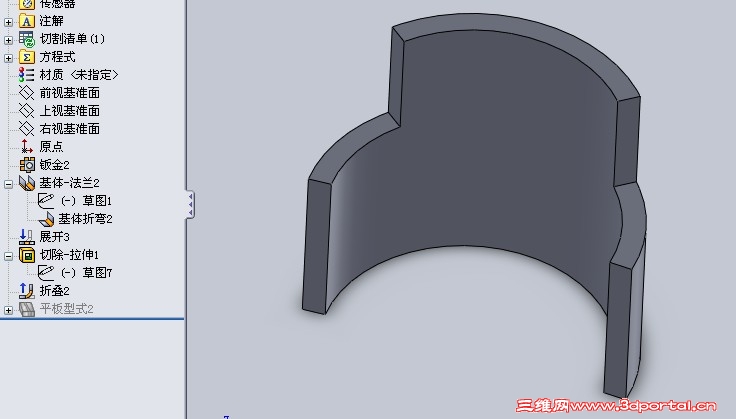Collapse the 基体-法兰2 feature
The width and height of the screenshot is (736, 419).
point(8,184)
